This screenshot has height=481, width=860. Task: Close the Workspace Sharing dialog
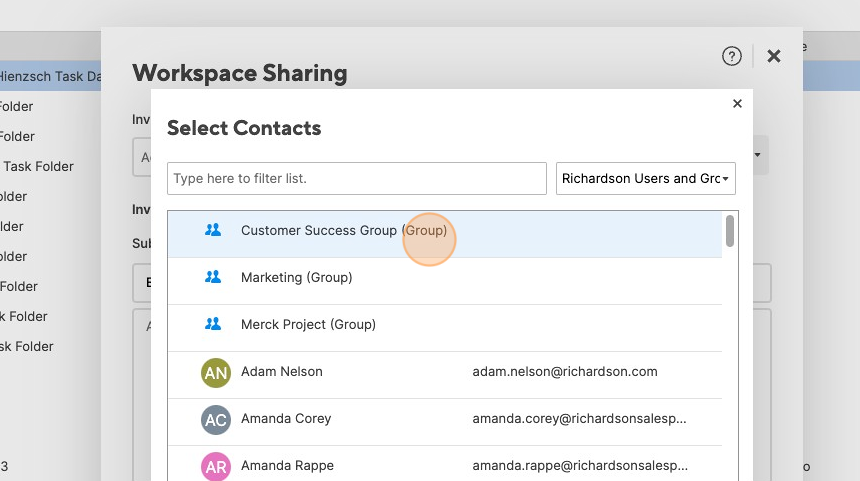tap(773, 57)
